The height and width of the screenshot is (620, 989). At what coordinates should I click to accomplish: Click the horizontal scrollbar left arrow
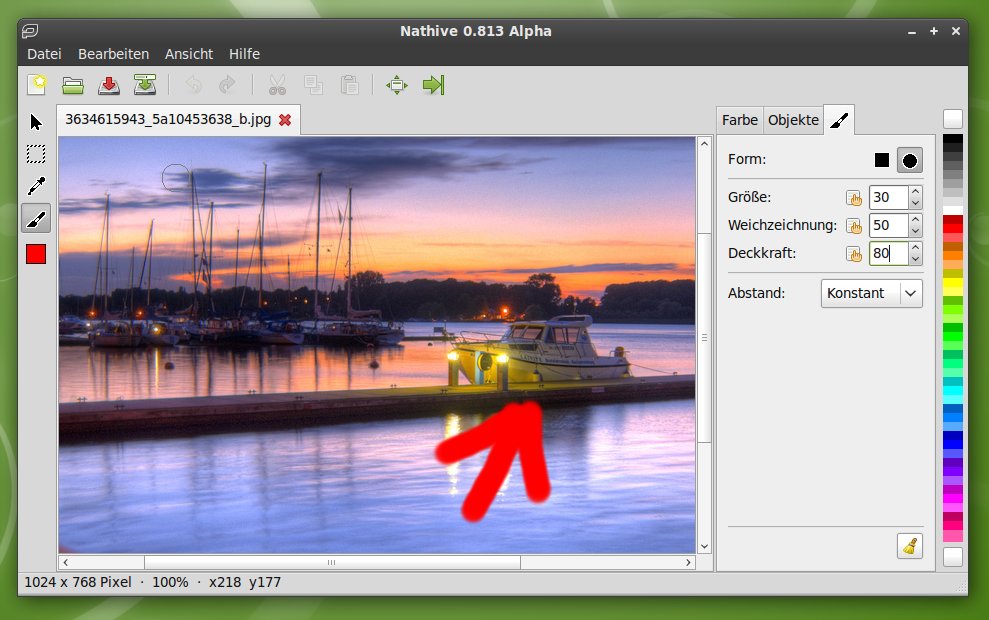66,562
